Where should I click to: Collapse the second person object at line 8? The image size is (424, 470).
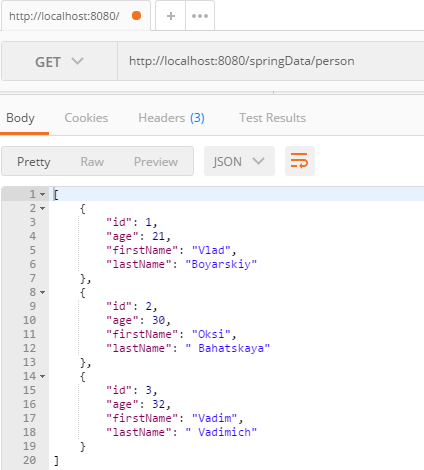(42, 292)
